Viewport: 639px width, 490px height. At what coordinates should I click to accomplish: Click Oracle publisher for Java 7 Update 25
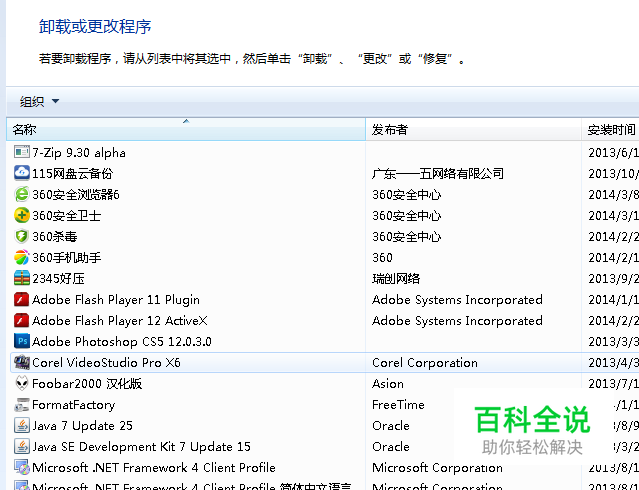pyautogui.click(x=390, y=426)
